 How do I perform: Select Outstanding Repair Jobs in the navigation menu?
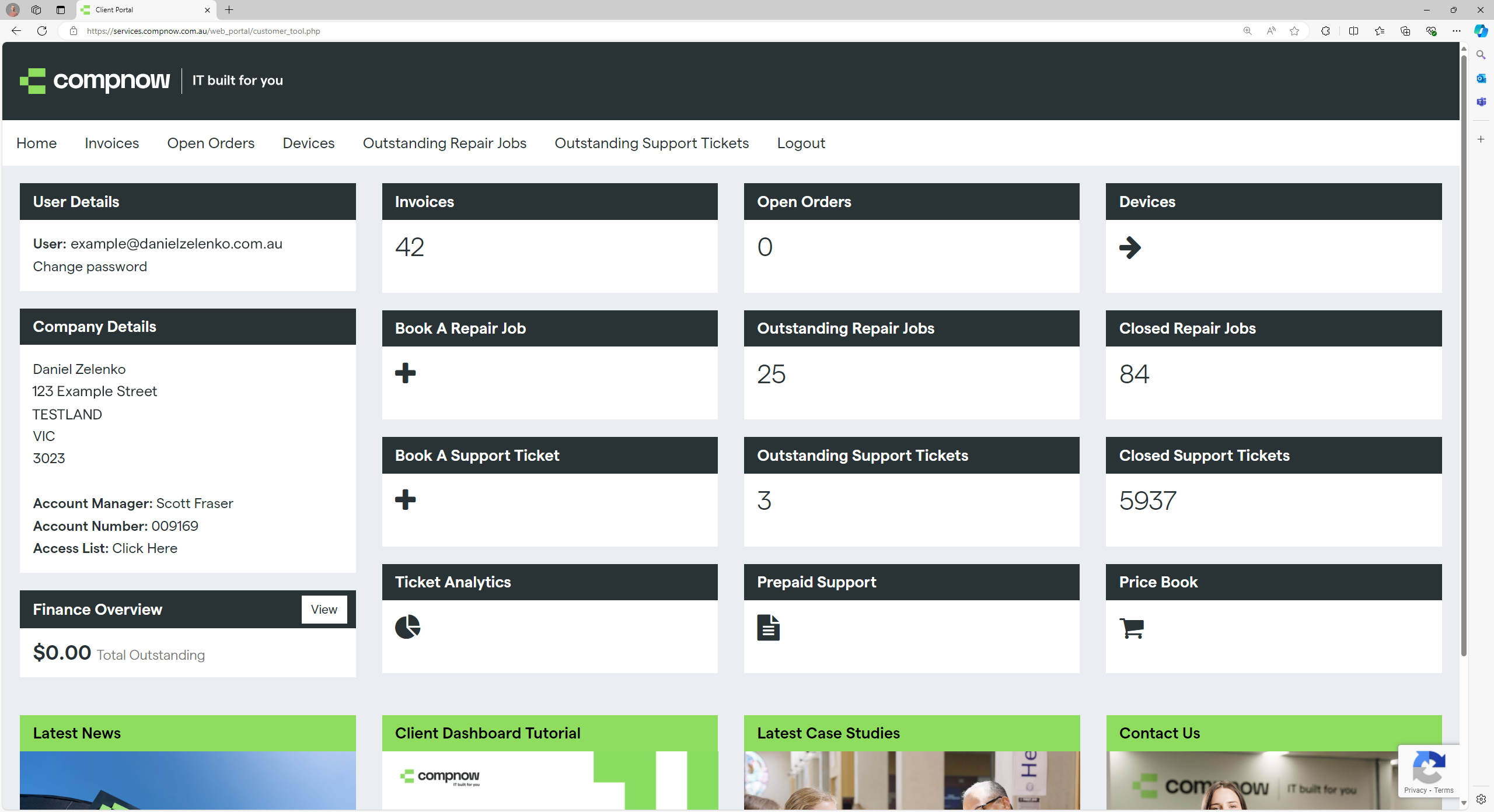(445, 143)
